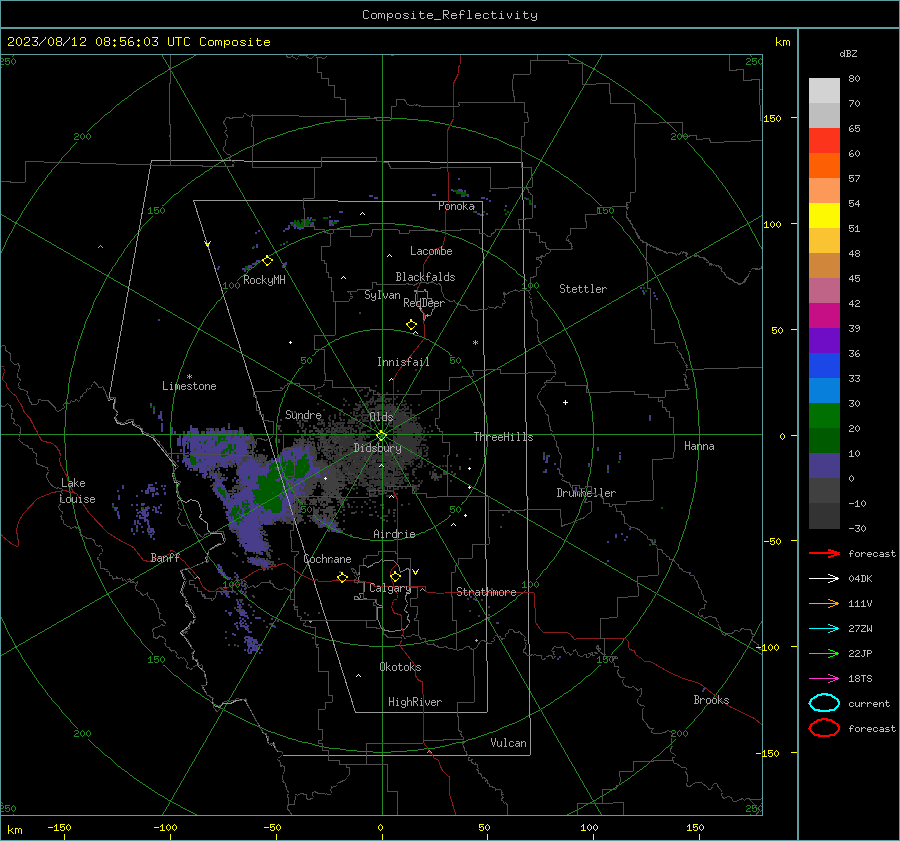900x841 pixels.
Task: Click the Ponoka city label
Action: [456, 206]
